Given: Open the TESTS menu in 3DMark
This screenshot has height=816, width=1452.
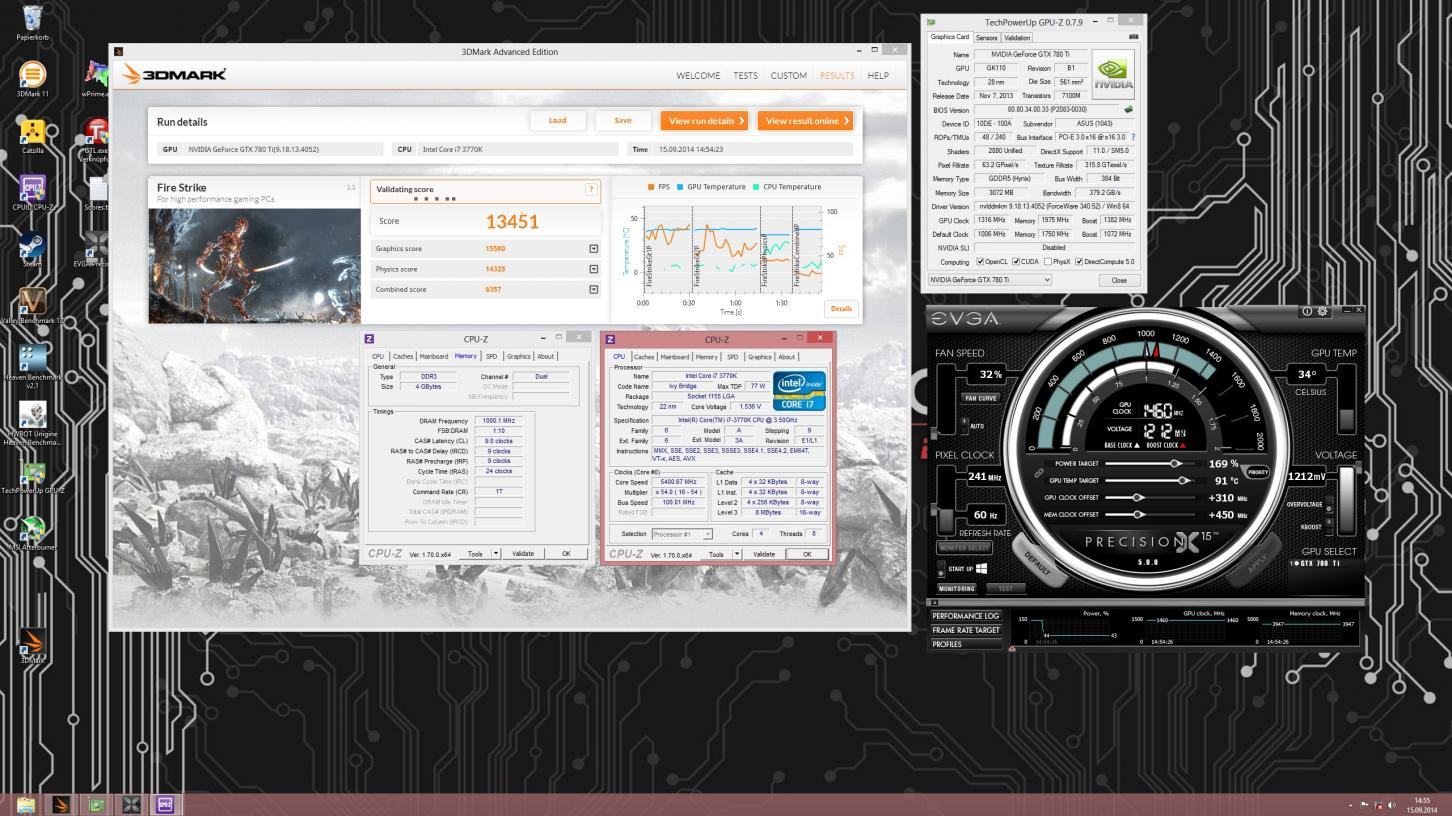Looking at the screenshot, I should point(745,76).
